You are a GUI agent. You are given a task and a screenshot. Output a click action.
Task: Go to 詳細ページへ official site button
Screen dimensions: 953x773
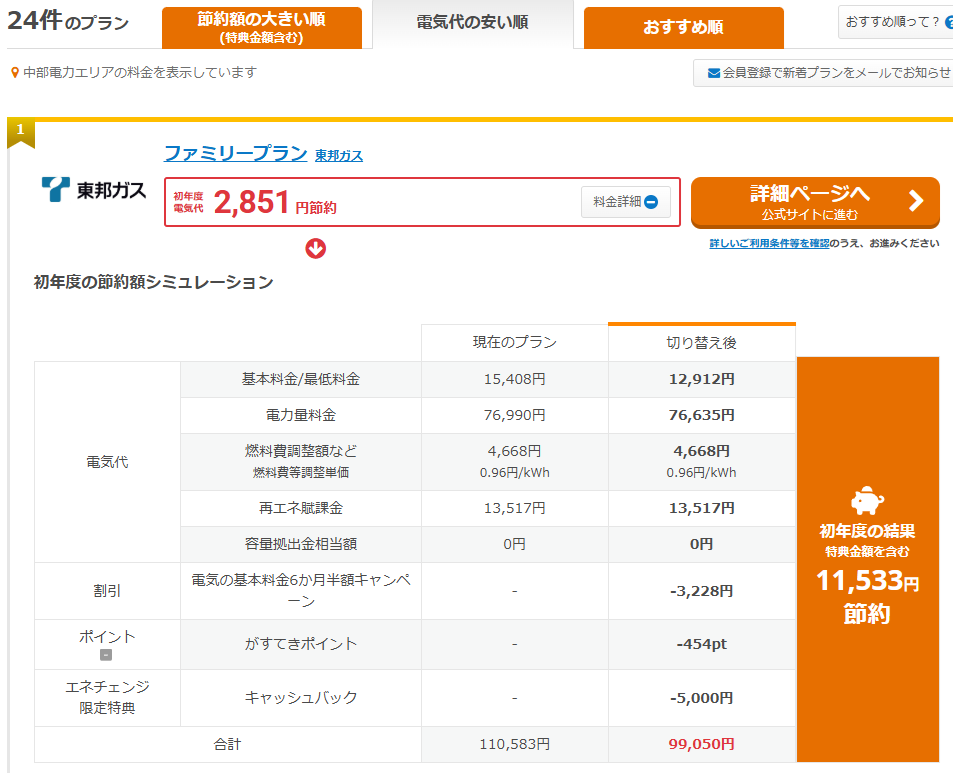coord(815,202)
